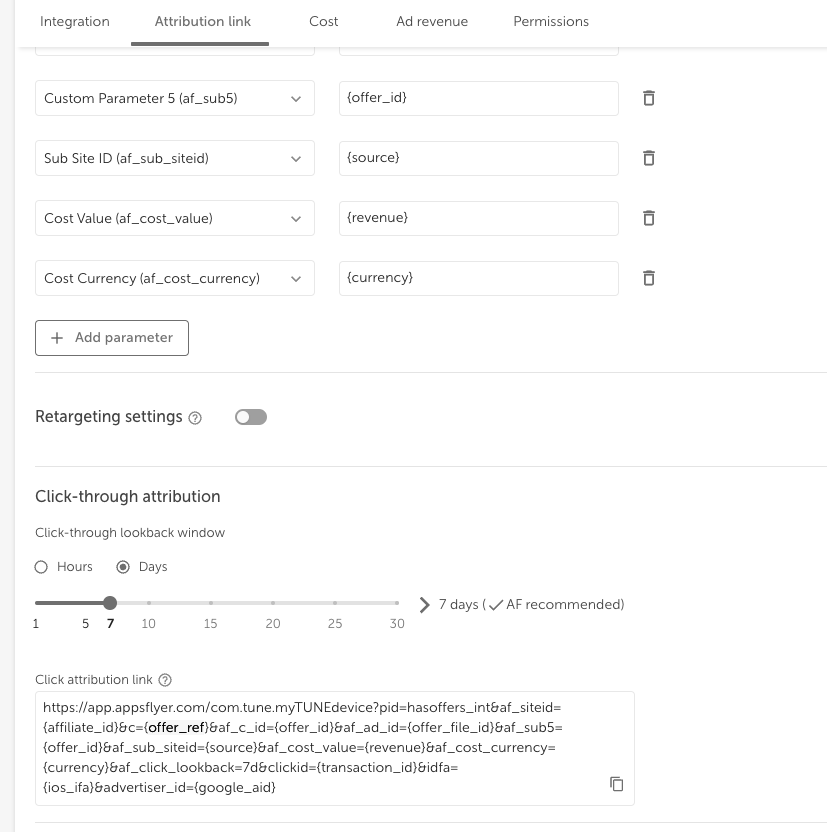Open the Custom Parameter 5 (af_sub5) dropdown
The image size is (827, 832).
click(x=175, y=98)
